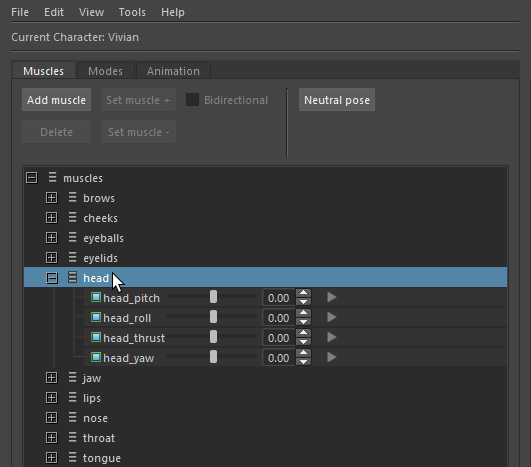Expand the brows muscle group

[x=51, y=198]
